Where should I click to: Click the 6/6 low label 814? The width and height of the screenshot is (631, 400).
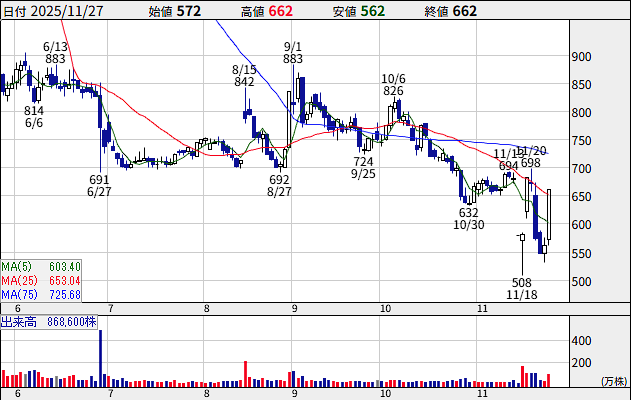(x=34, y=110)
